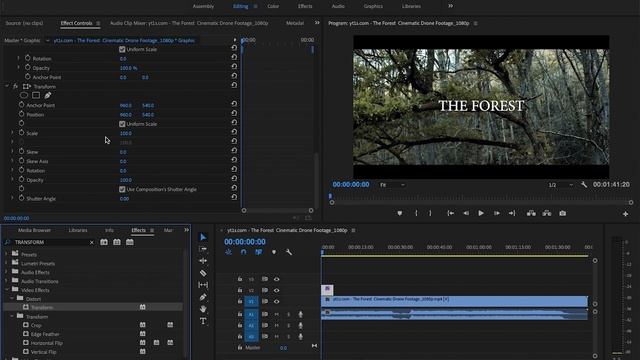The width and height of the screenshot is (640, 360).
Task: Go to In point
Action: coord(451,213)
